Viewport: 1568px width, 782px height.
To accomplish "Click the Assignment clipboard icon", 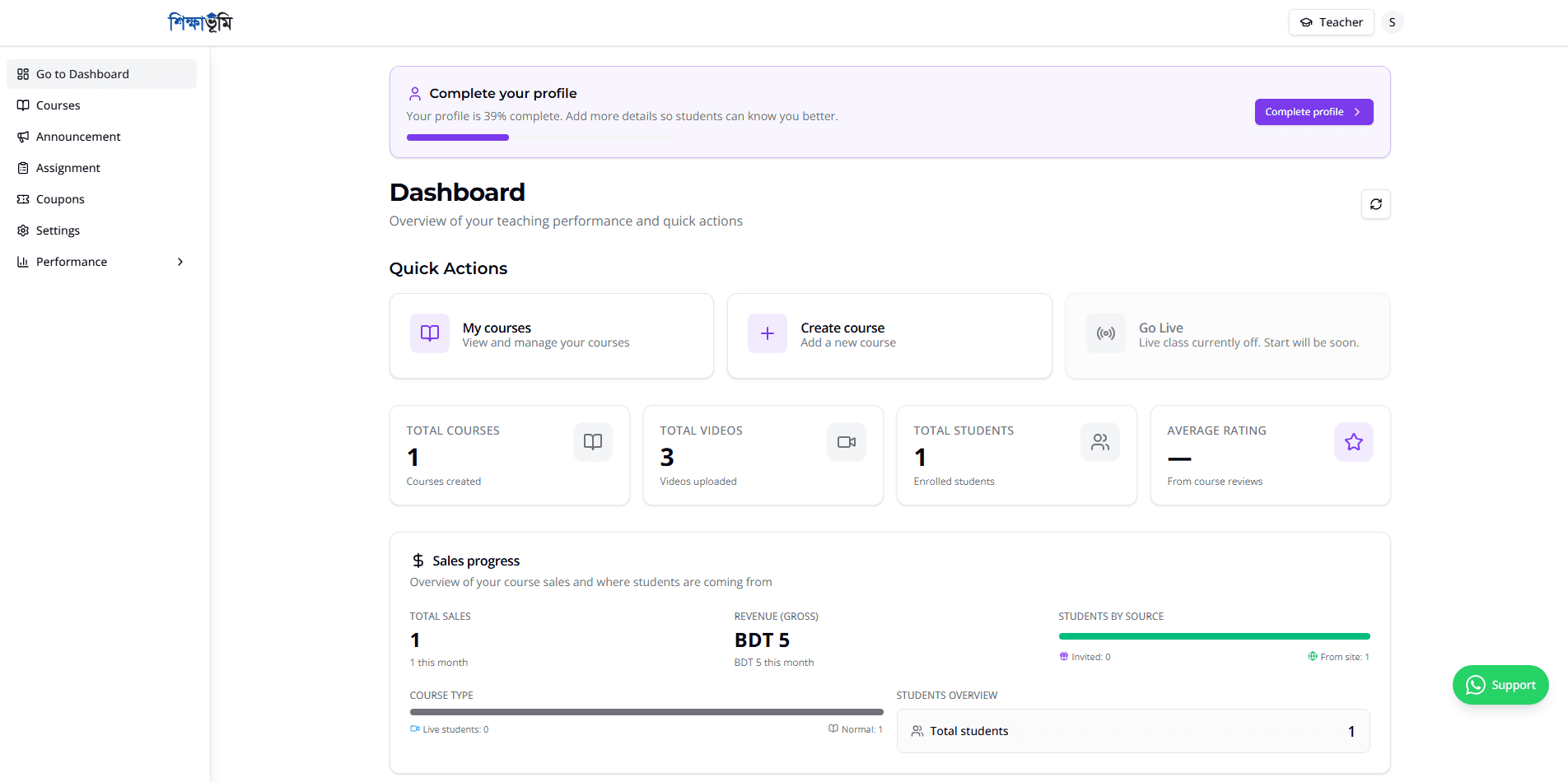I will pyautogui.click(x=23, y=168).
